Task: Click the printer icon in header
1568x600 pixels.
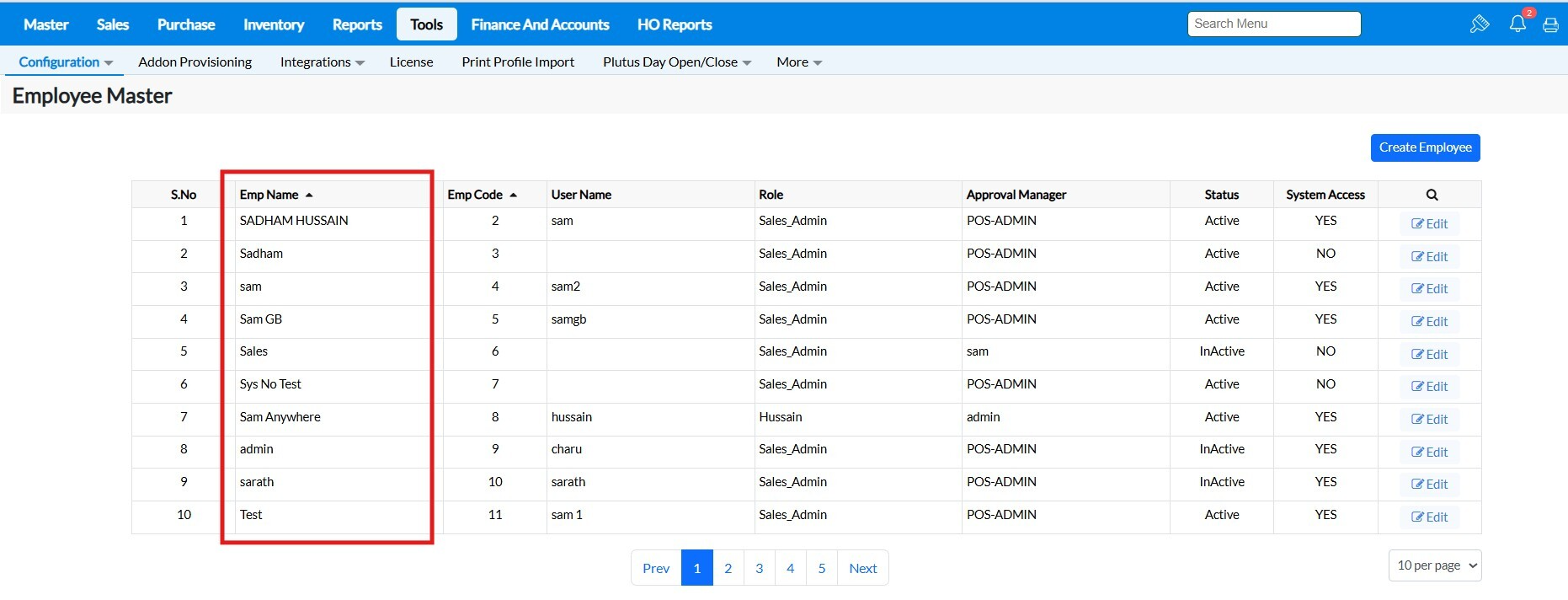Action: pyautogui.click(x=1550, y=24)
